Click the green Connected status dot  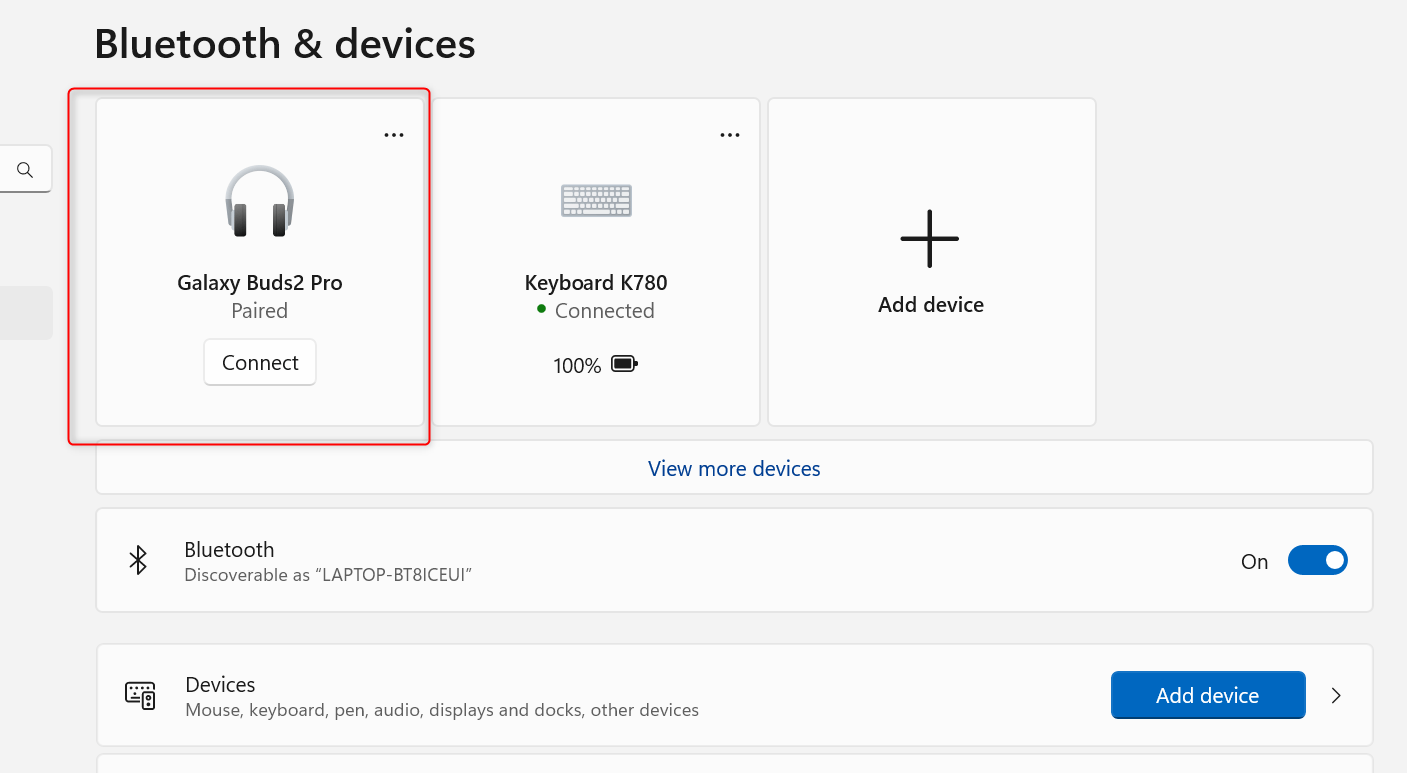542,309
